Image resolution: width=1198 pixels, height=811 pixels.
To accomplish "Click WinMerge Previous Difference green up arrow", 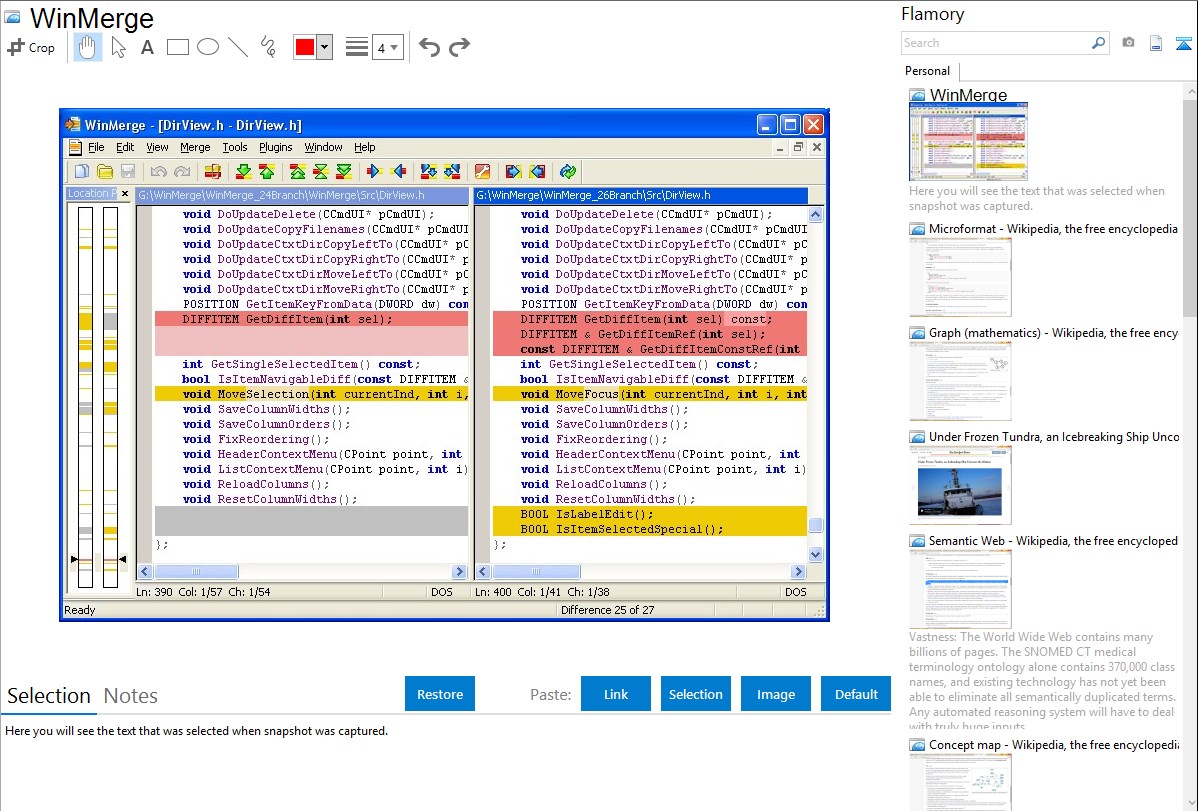I will pos(267,172).
